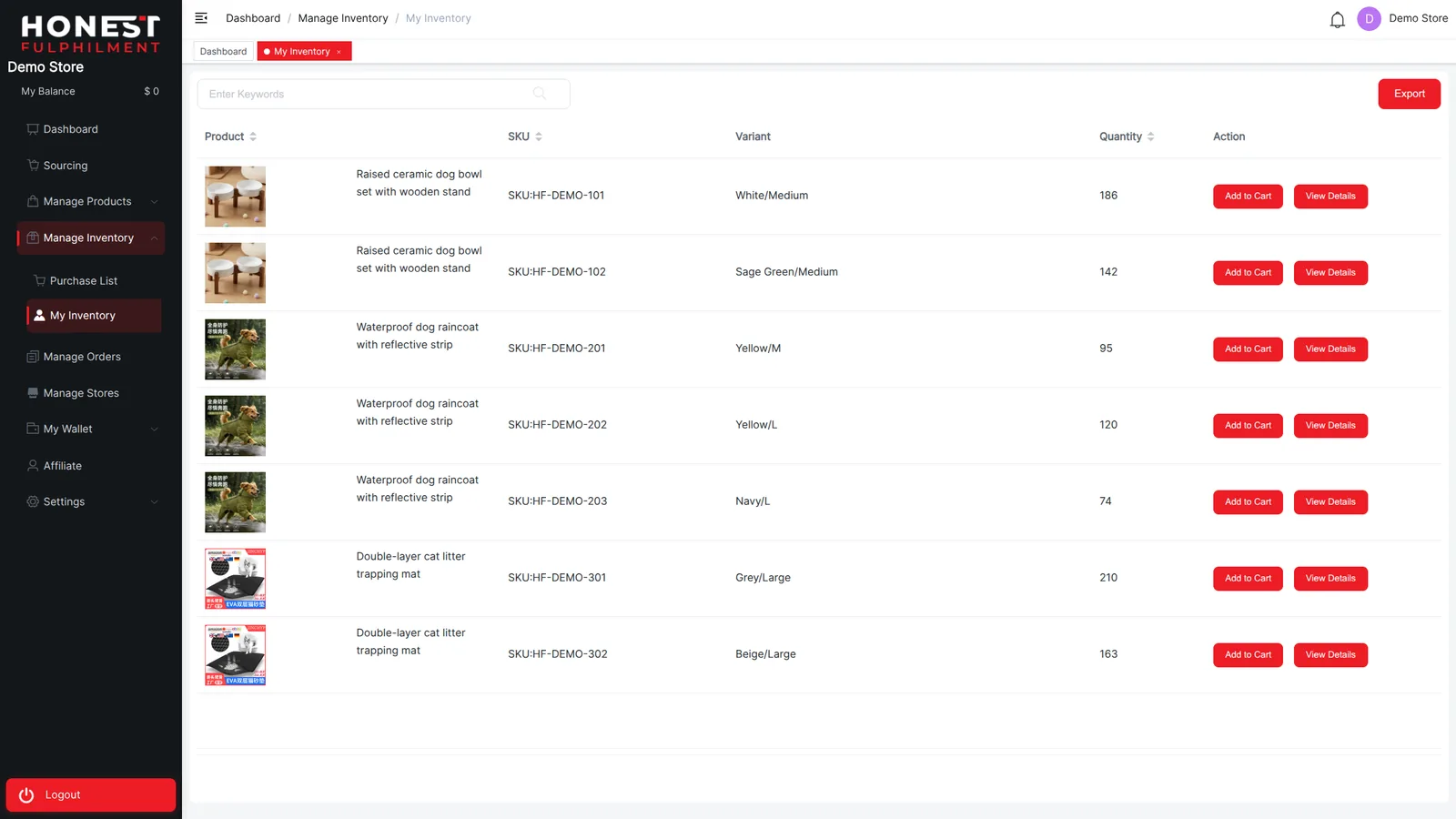Click the purple D user avatar
This screenshot has height=819, width=1456.
pos(1369,19)
